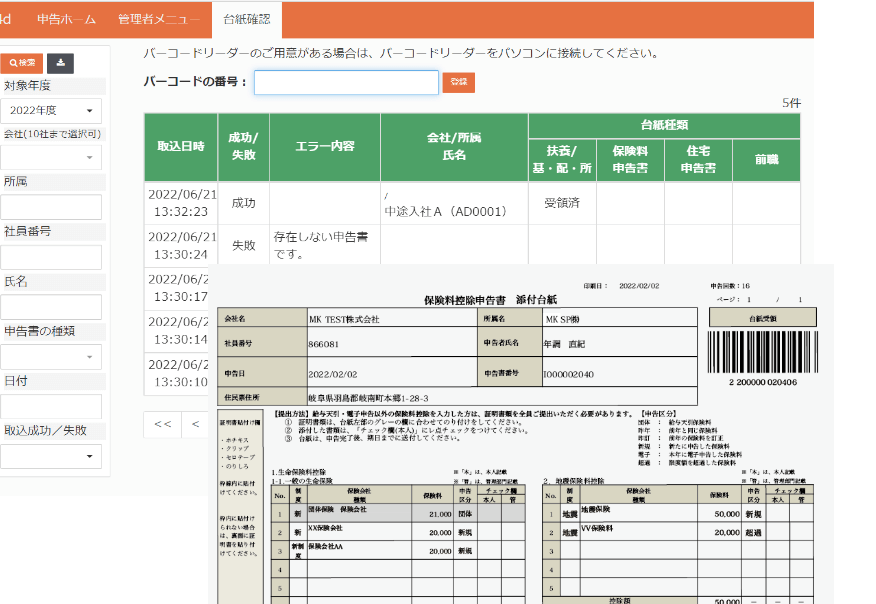Click into the 所属 input field

pos(51,207)
